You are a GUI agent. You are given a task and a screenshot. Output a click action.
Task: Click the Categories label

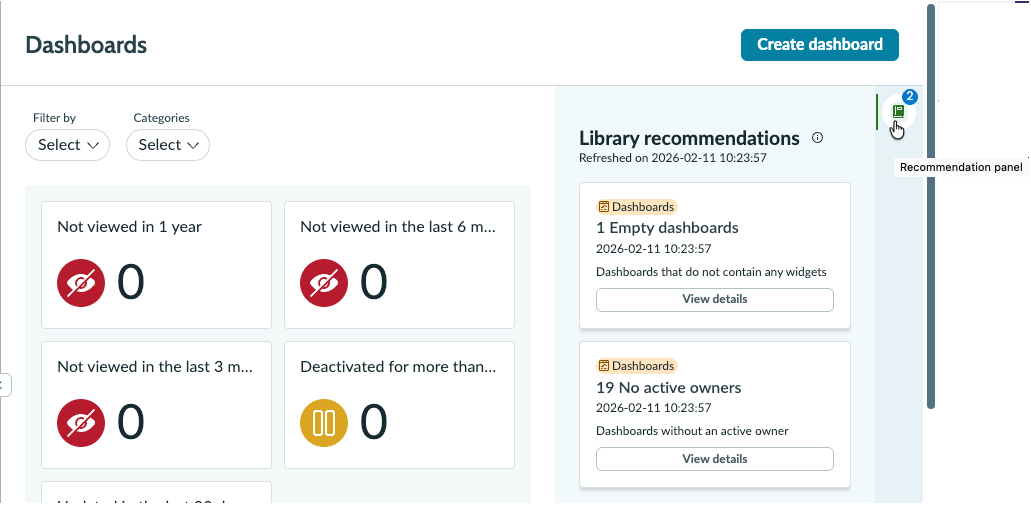point(161,118)
